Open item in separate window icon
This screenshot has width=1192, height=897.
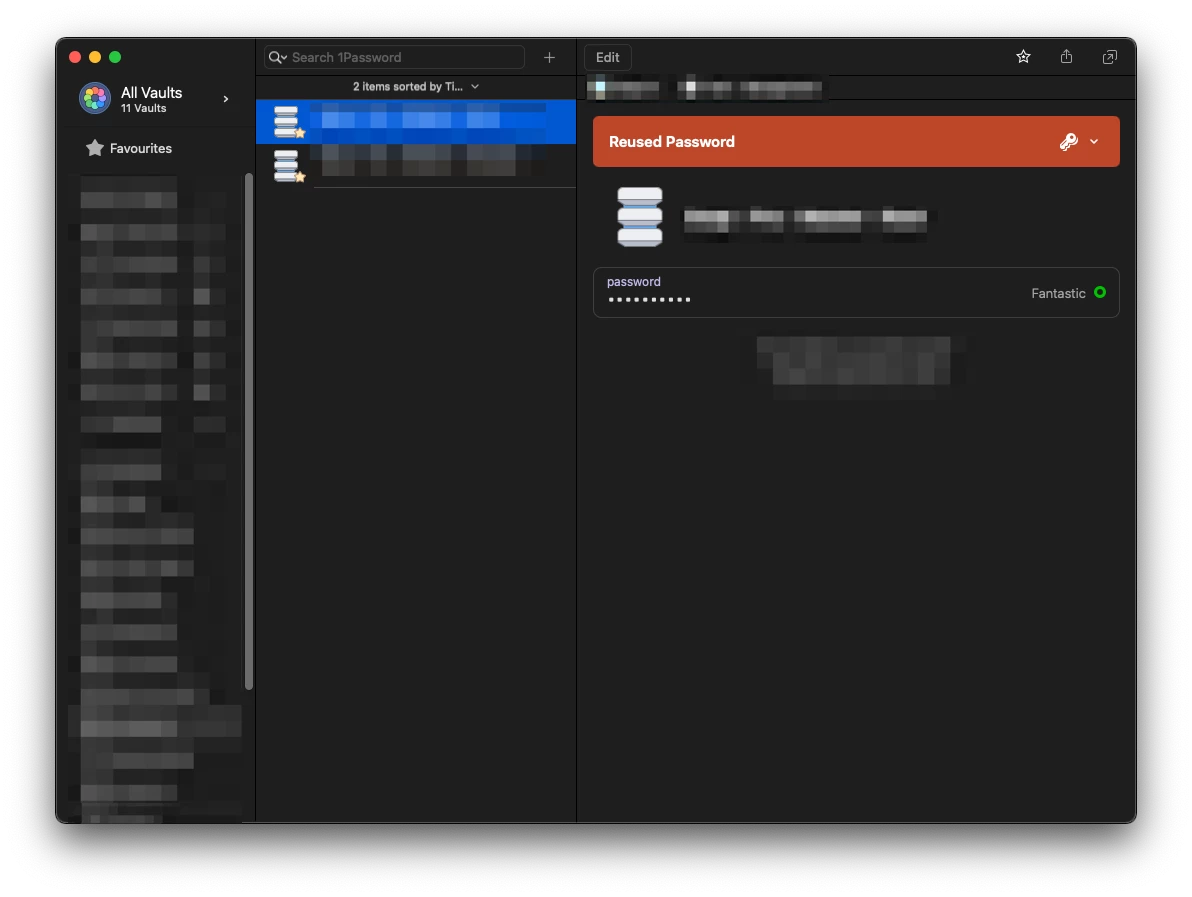[x=1110, y=57]
